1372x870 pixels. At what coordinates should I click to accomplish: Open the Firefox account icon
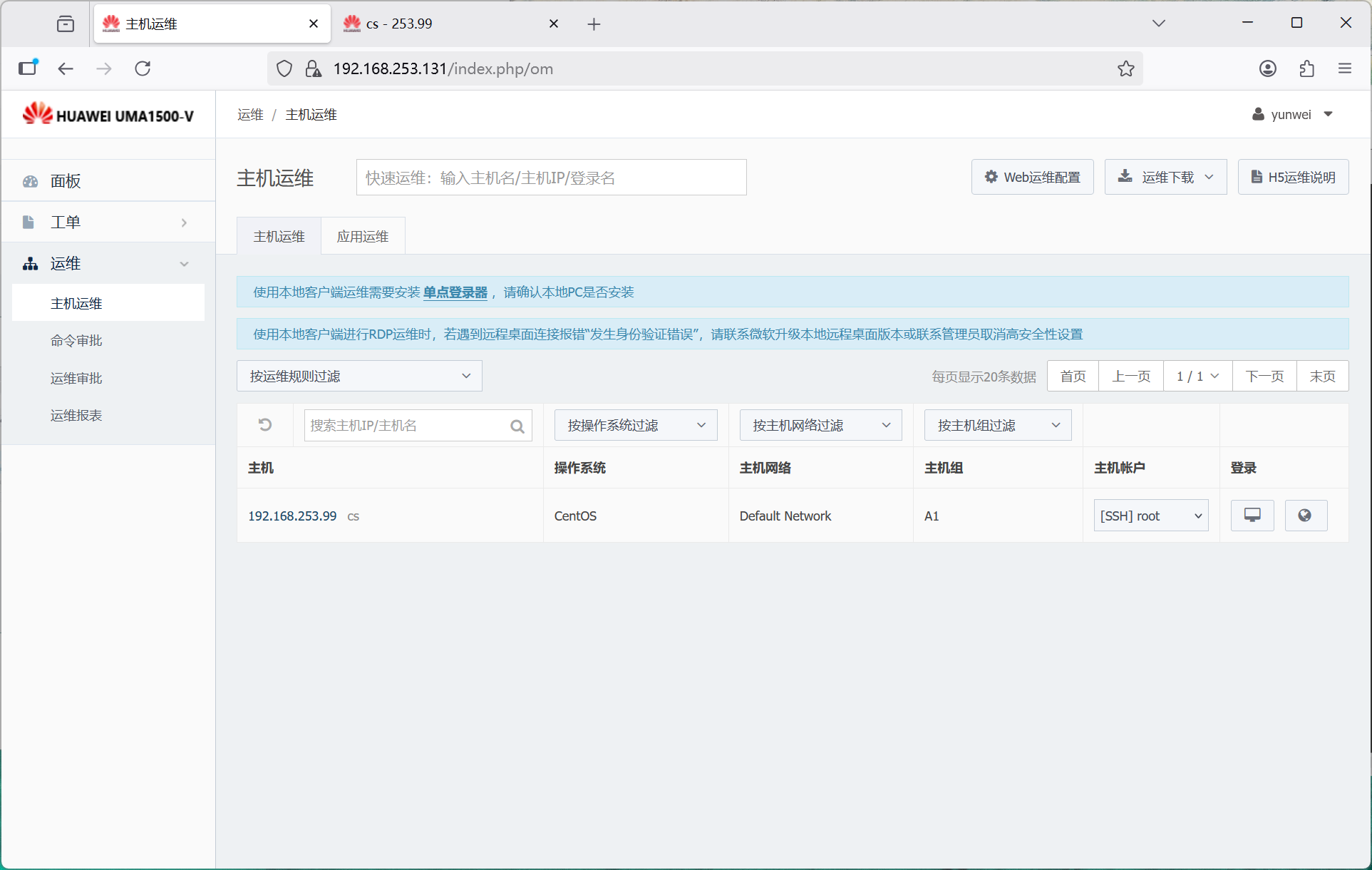click(x=1267, y=68)
